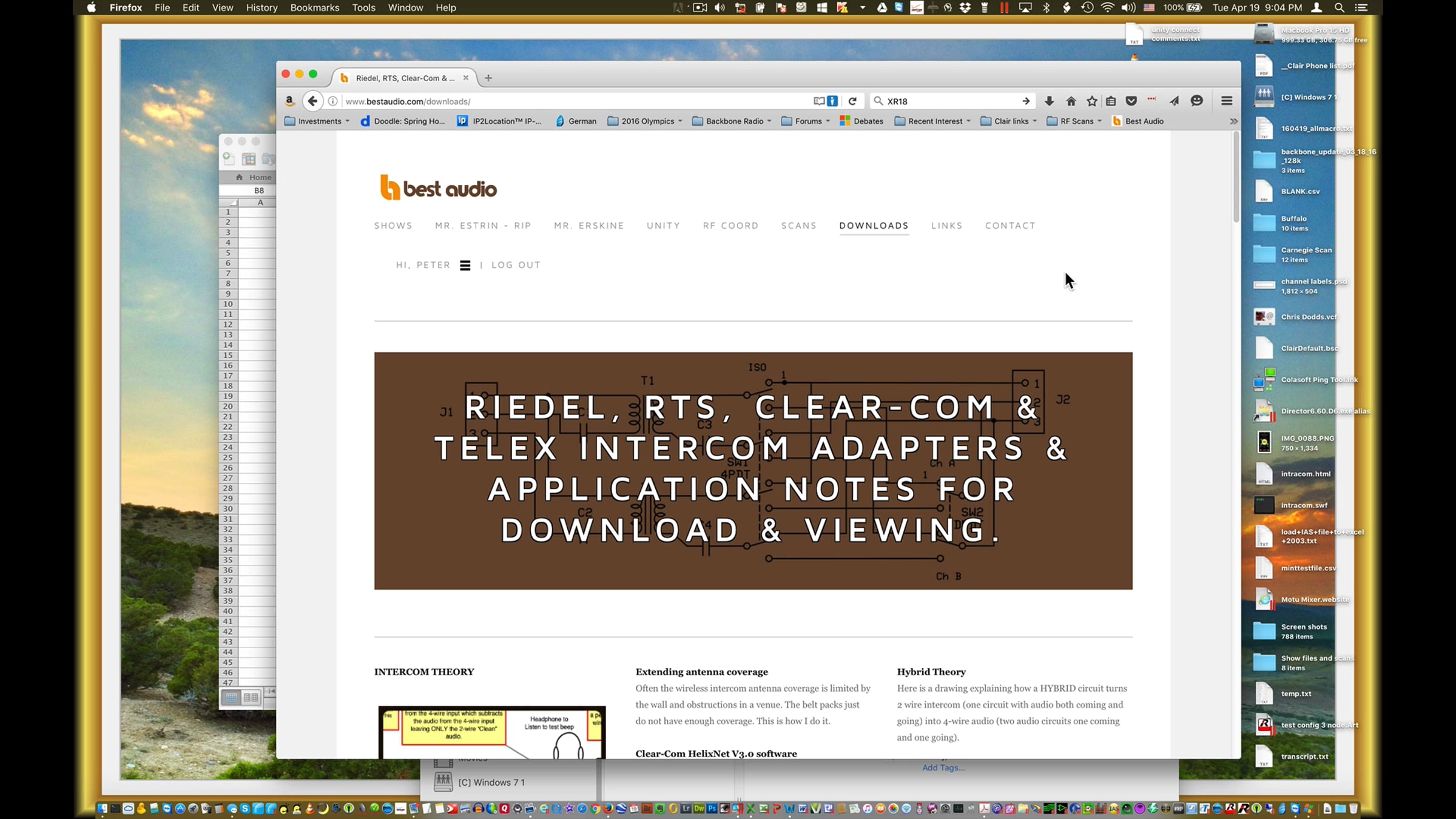1456x819 pixels.
Task: Open the RF COORD page
Action: tap(730, 226)
